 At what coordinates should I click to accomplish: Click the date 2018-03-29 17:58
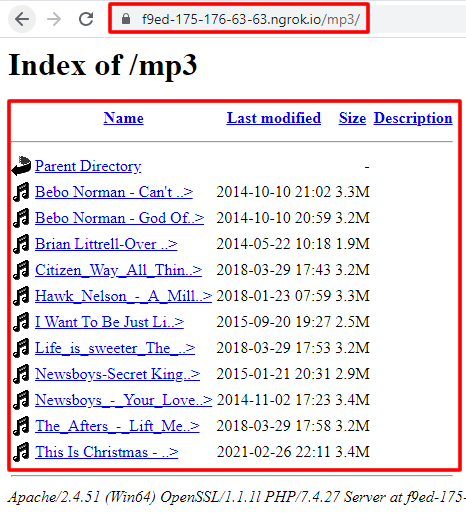tap(274, 426)
